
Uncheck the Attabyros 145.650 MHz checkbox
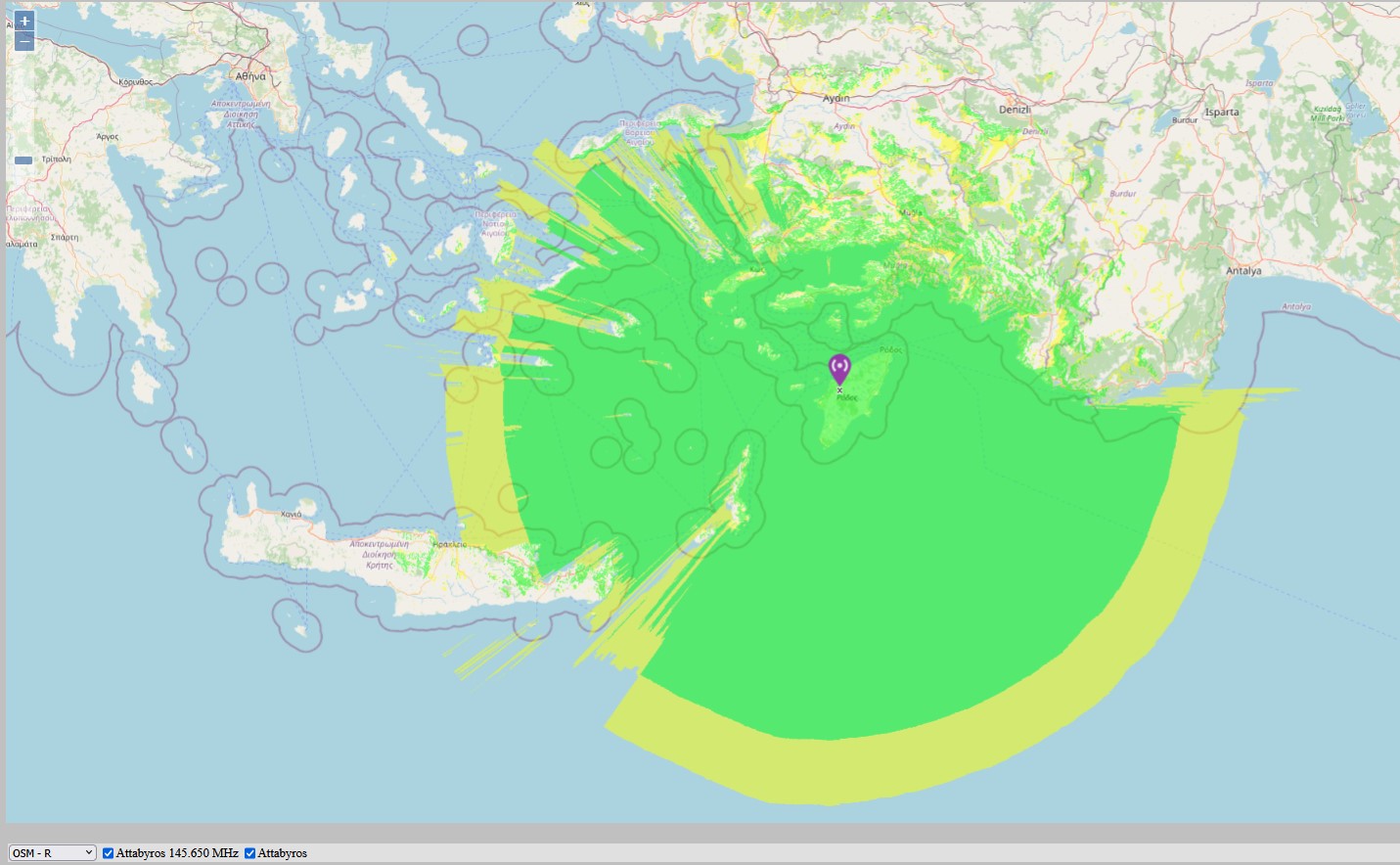[x=109, y=853]
